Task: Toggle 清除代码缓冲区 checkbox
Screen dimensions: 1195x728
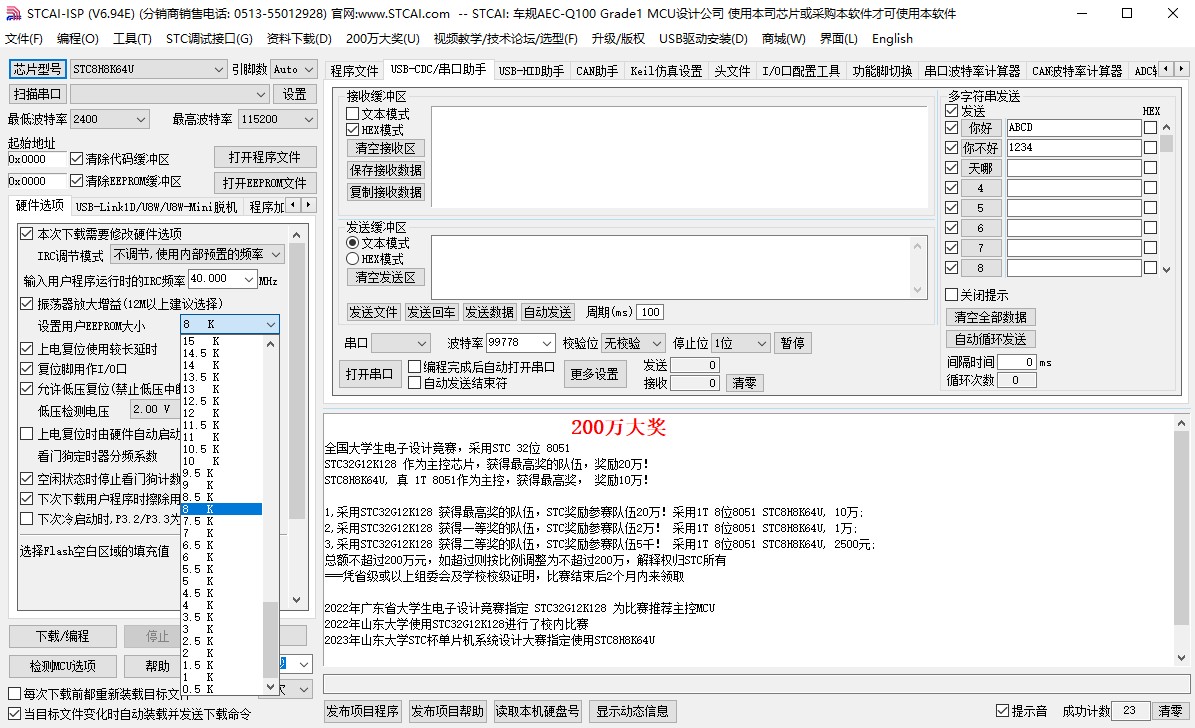Action: click(76, 159)
